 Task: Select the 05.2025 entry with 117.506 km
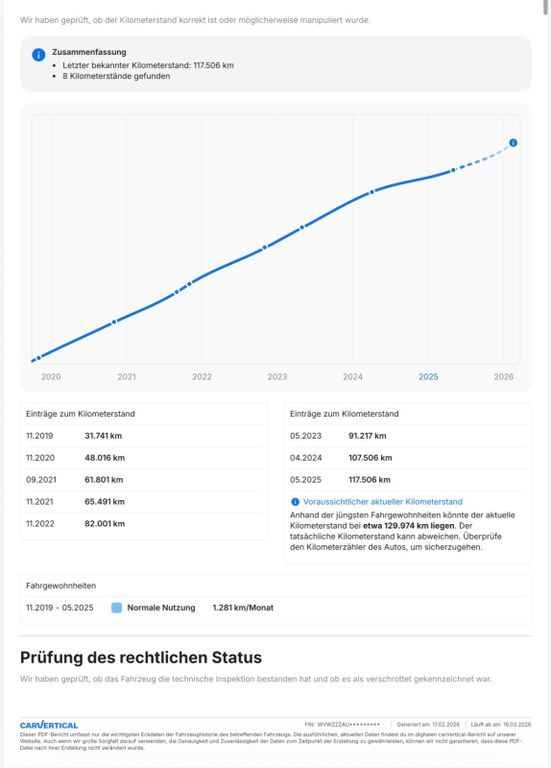pyautogui.click(x=407, y=480)
